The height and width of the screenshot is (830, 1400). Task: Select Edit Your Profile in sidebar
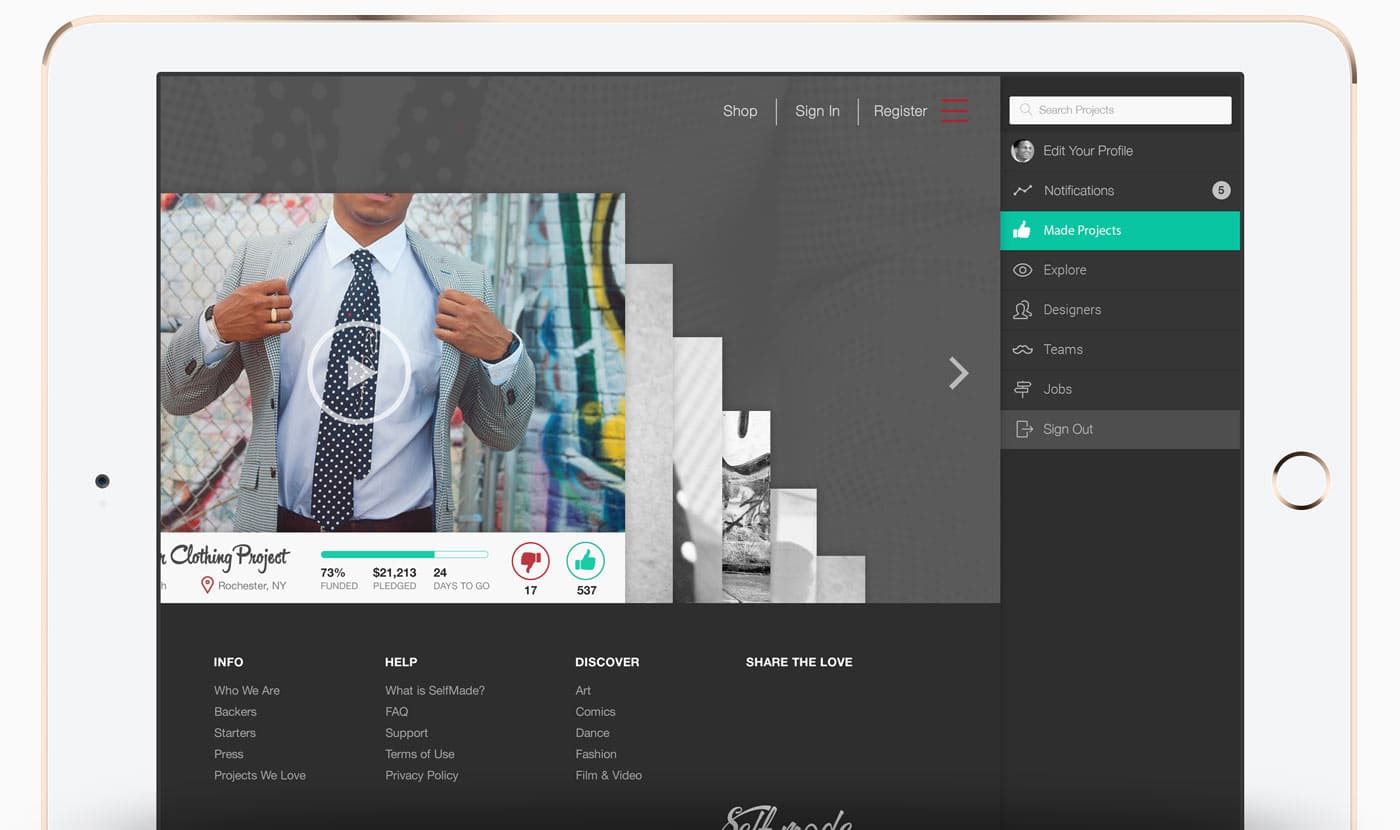pyautogui.click(x=1120, y=151)
